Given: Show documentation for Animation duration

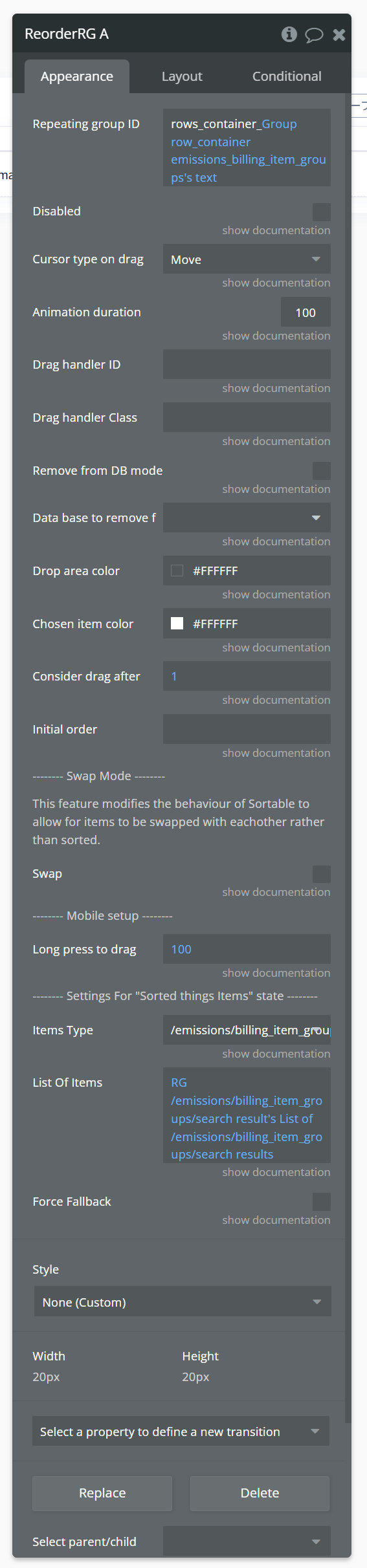Looking at the screenshot, I should click(x=276, y=336).
